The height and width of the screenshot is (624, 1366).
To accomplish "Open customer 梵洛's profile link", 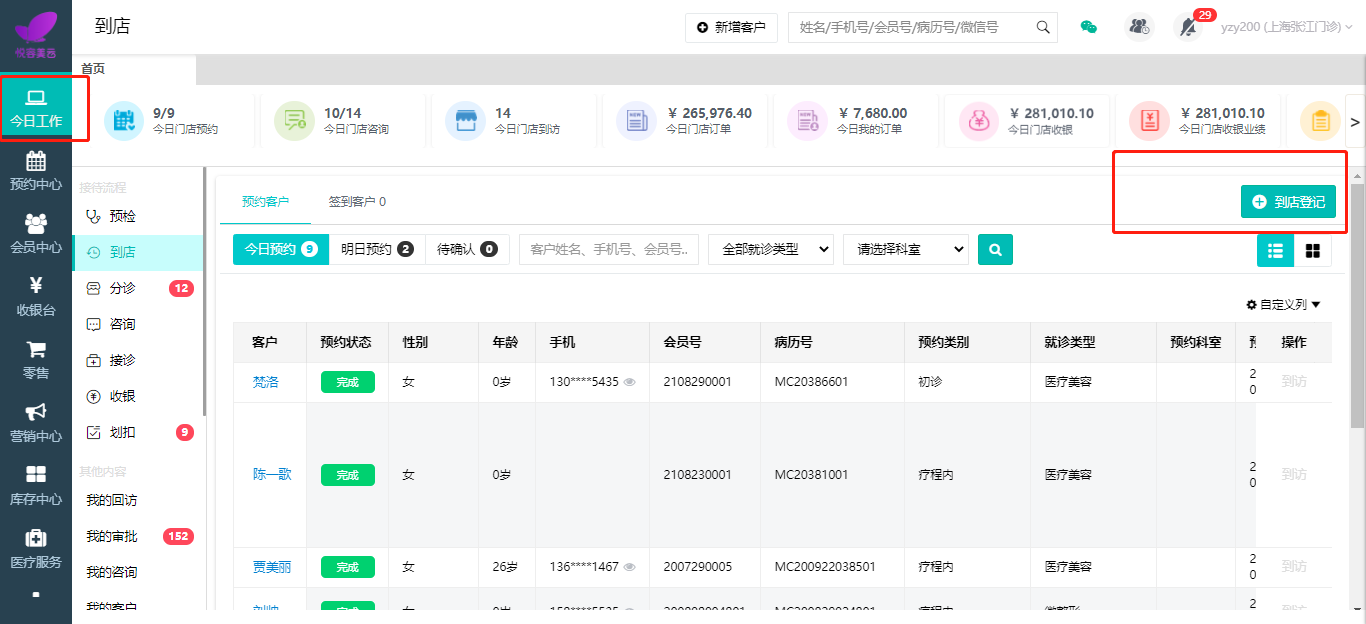I will click(x=265, y=382).
